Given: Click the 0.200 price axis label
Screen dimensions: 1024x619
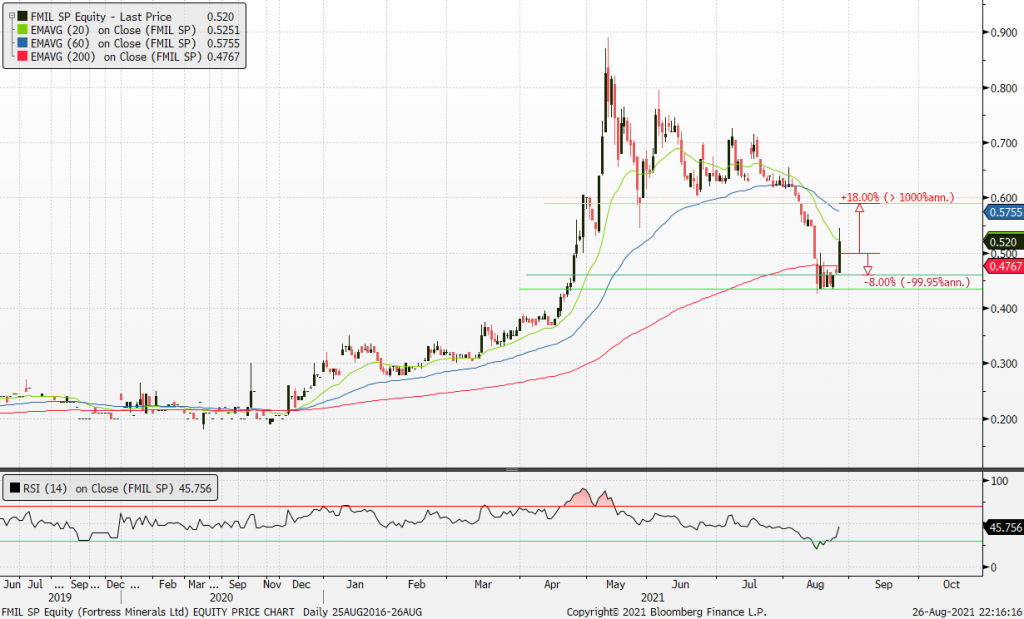Looking at the screenshot, I should click(x=1004, y=419).
